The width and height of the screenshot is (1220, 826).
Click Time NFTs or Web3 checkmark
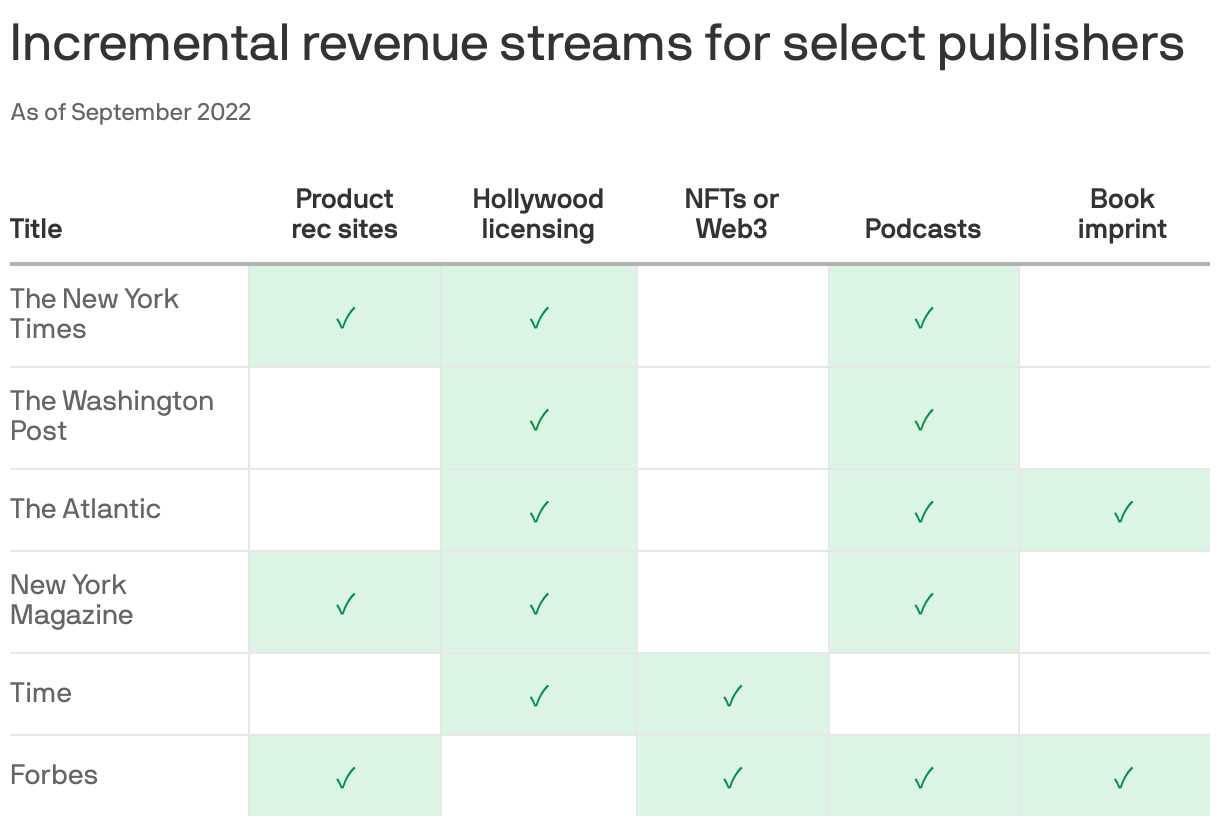732,696
